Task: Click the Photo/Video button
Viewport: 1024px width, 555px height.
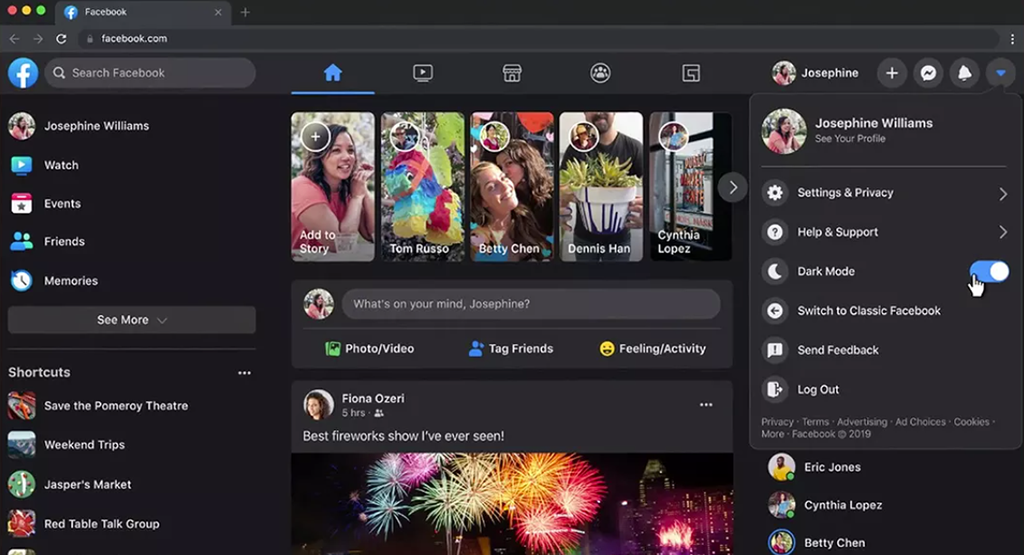Action: 370,349
